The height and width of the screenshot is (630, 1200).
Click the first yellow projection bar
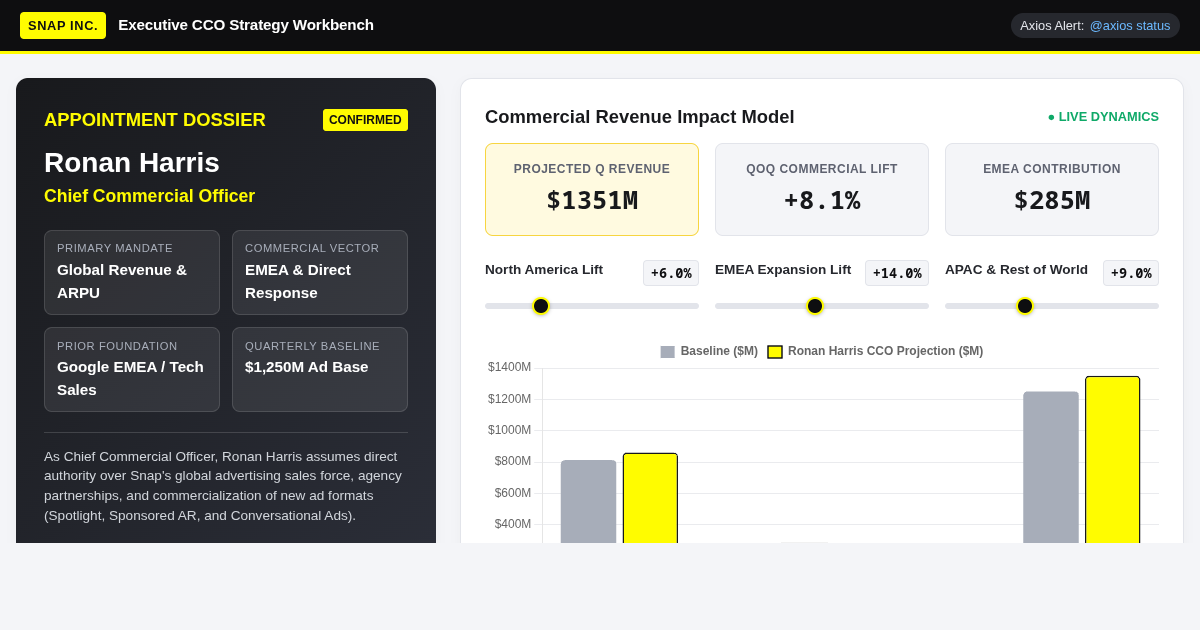pos(650,498)
